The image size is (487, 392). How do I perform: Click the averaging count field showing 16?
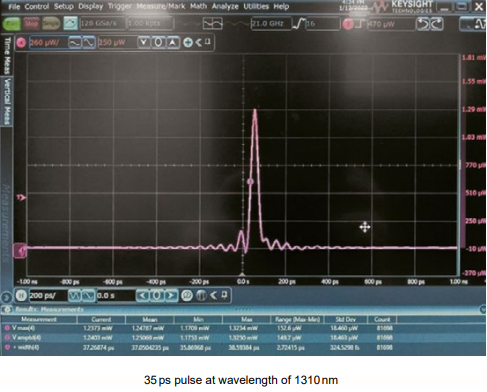click(x=322, y=24)
